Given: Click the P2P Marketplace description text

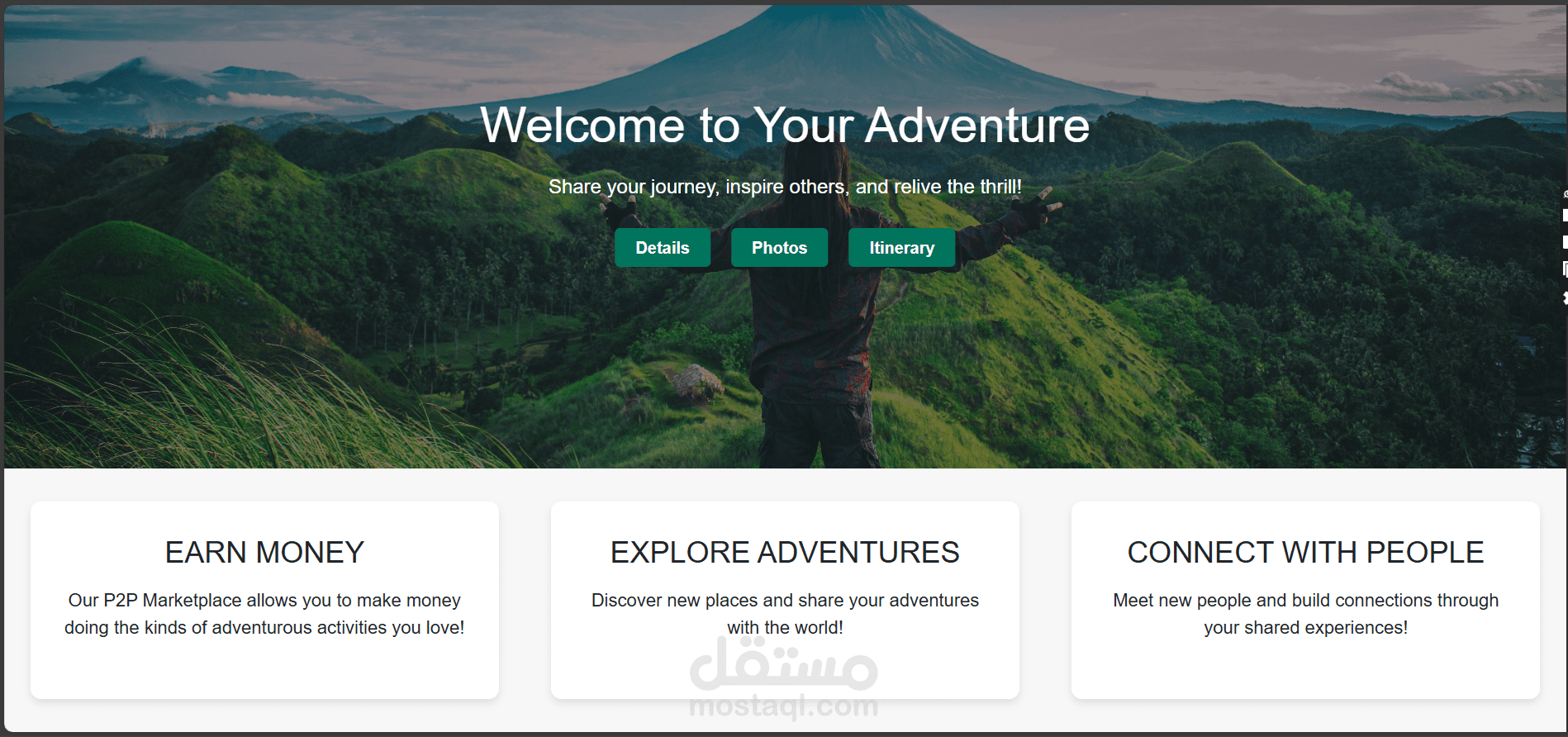Looking at the screenshot, I should point(264,614).
